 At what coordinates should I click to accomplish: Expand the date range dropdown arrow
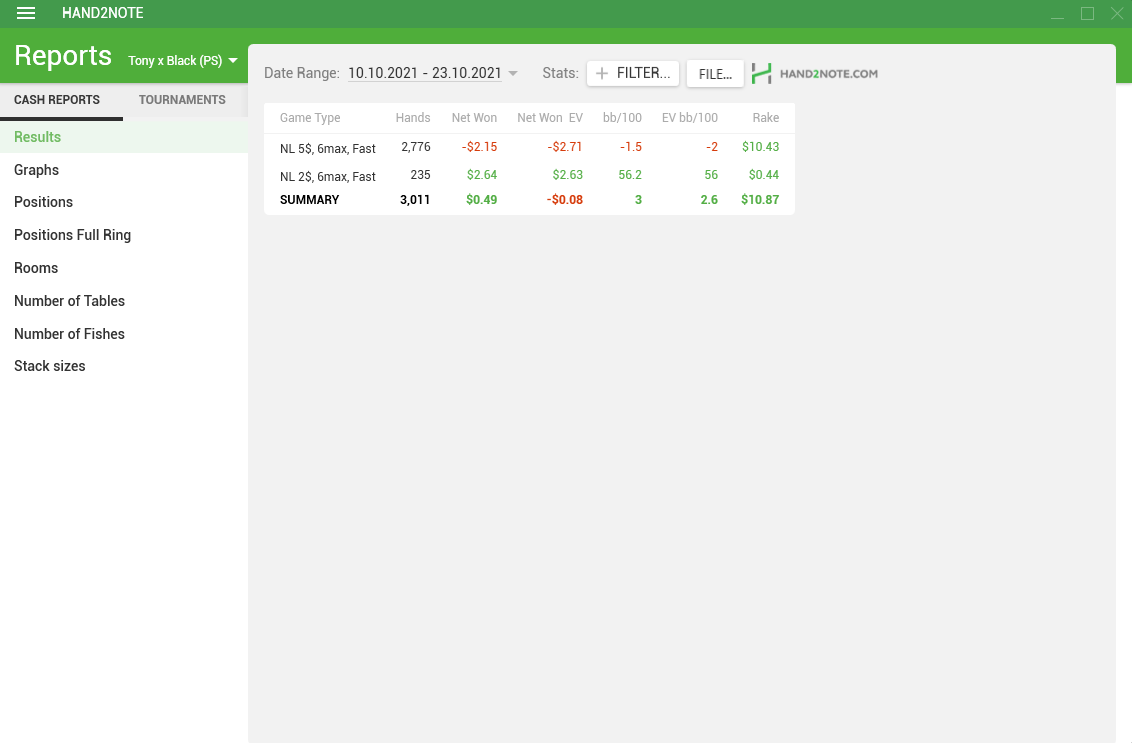tap(513, 74)
